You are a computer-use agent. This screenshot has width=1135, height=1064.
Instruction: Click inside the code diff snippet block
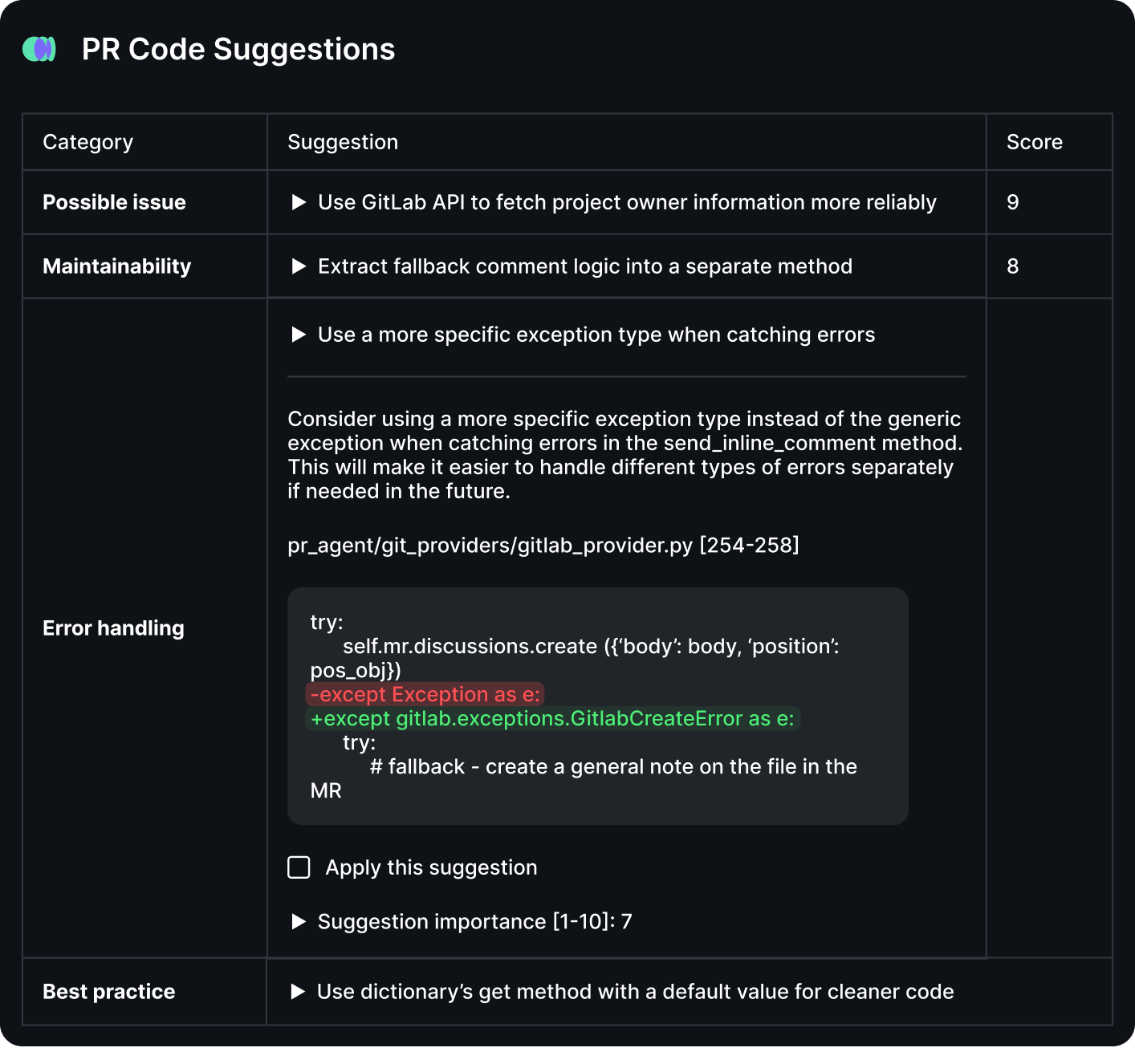click(x=596, y=706)
